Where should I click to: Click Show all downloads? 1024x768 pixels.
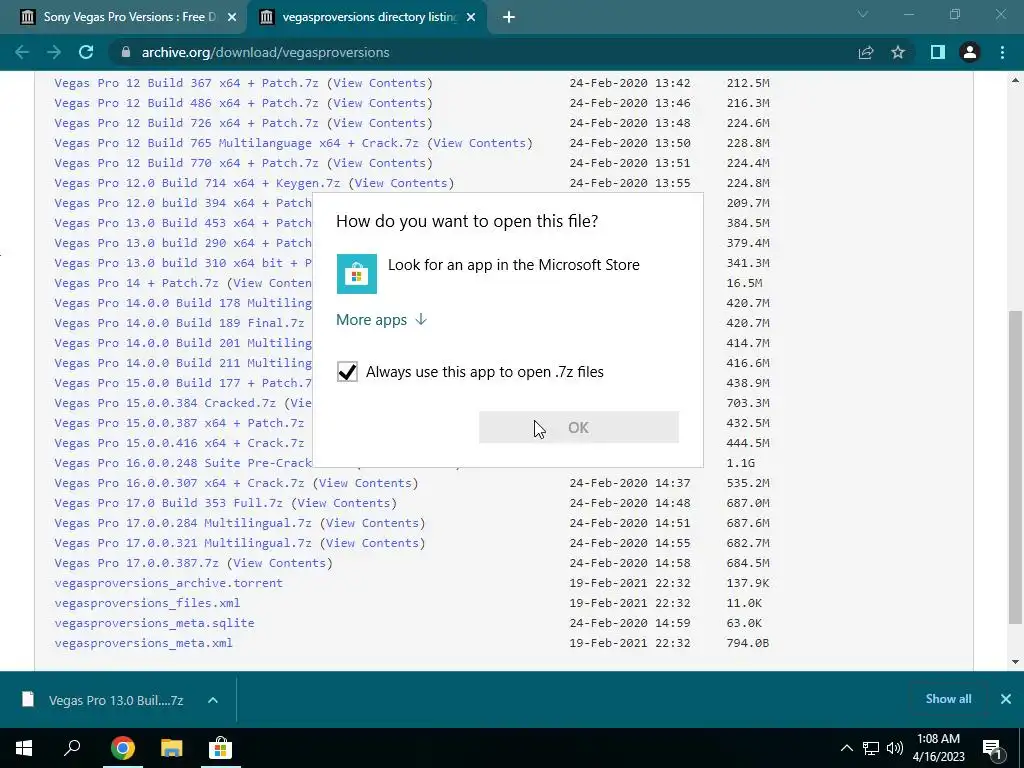948,699
